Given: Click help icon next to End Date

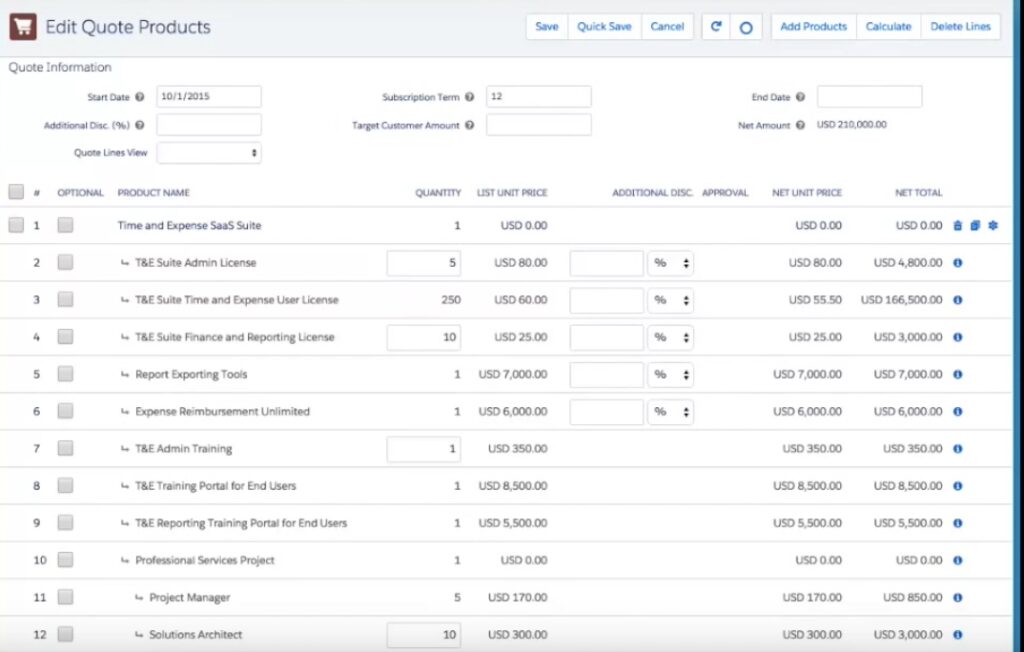Looking at the screenshot, I should pos(800,97).
